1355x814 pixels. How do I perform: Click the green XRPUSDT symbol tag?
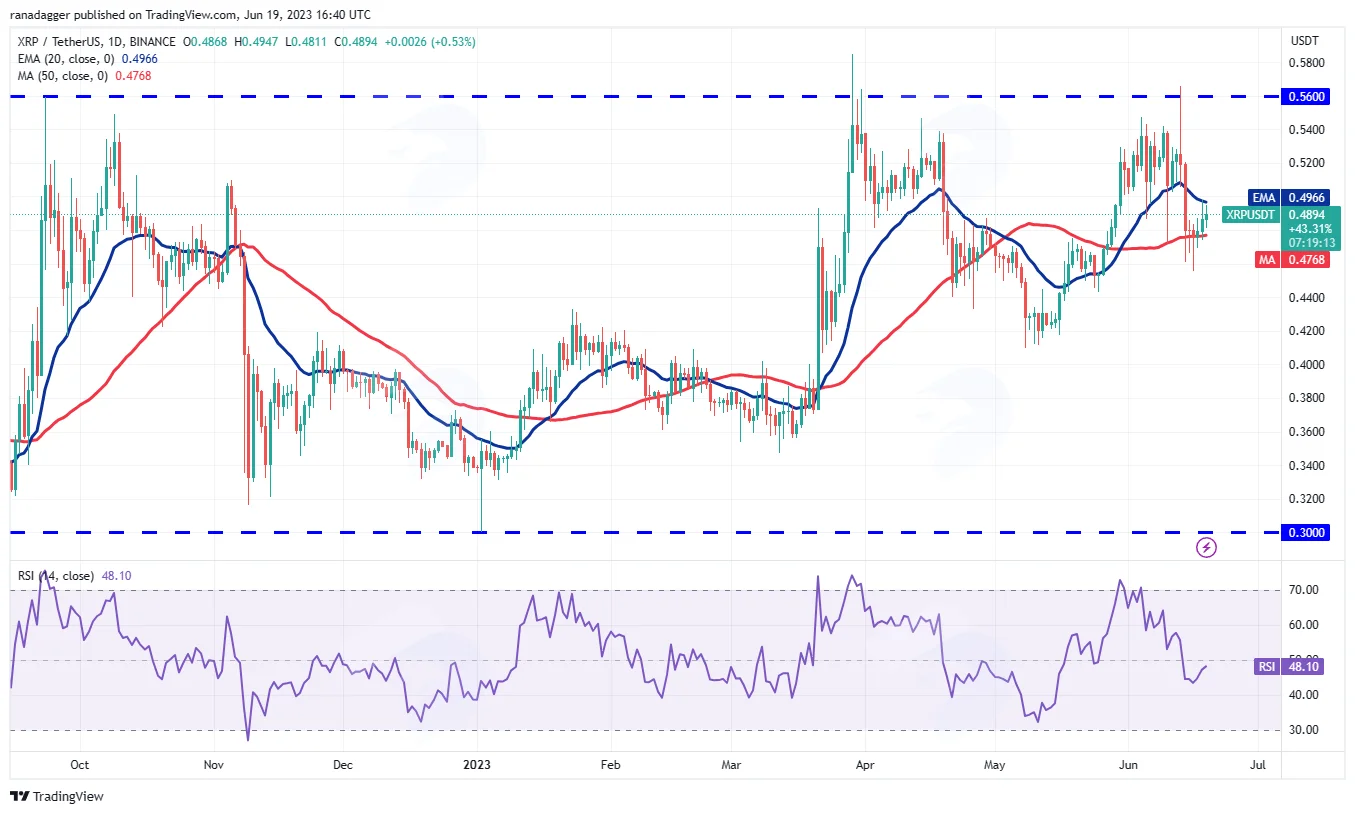pos(1251,214)
